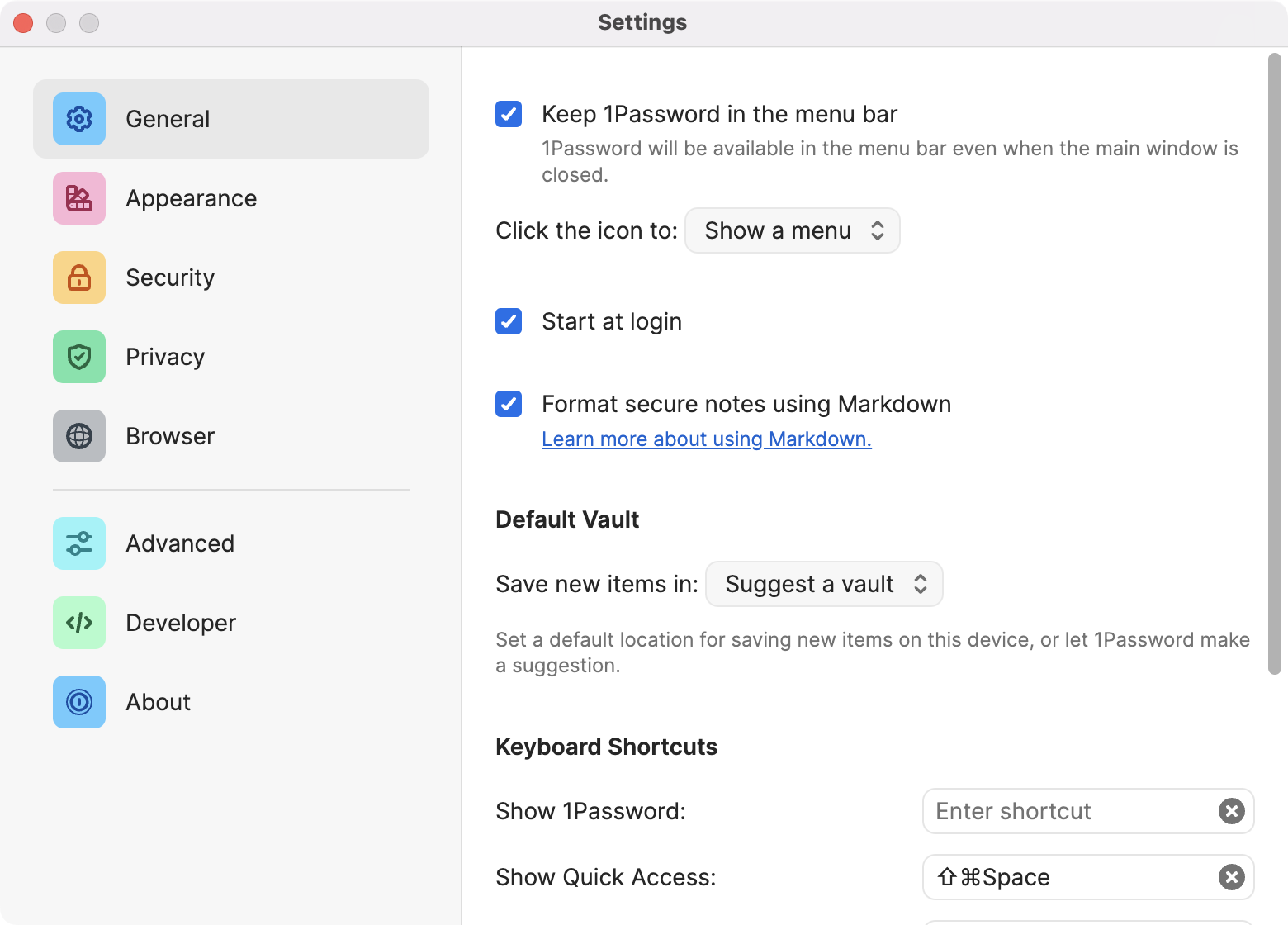
Task: Select the Developer code brackets icon
Action: (78, 623)
